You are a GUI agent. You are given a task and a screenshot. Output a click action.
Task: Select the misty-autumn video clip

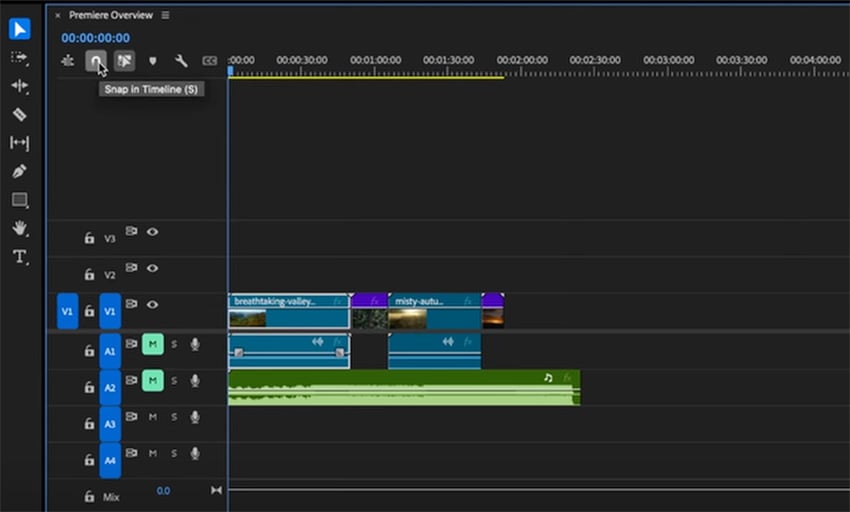click(x=434, y=310)
